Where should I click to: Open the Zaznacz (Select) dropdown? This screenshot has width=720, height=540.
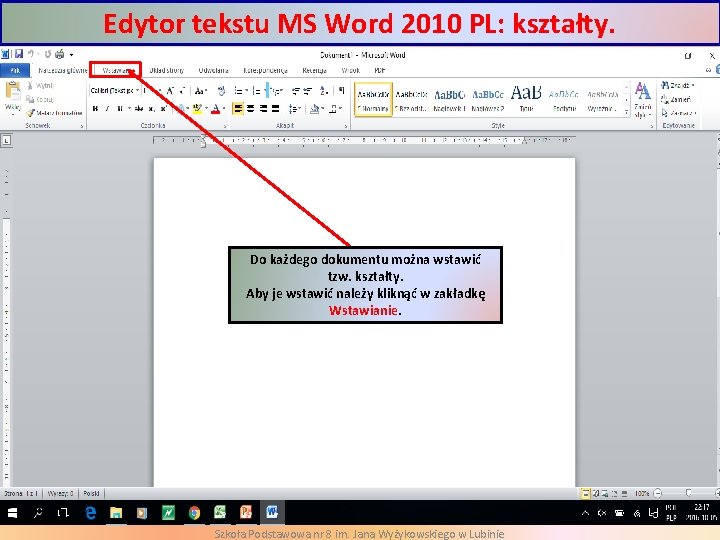(679, 112)
